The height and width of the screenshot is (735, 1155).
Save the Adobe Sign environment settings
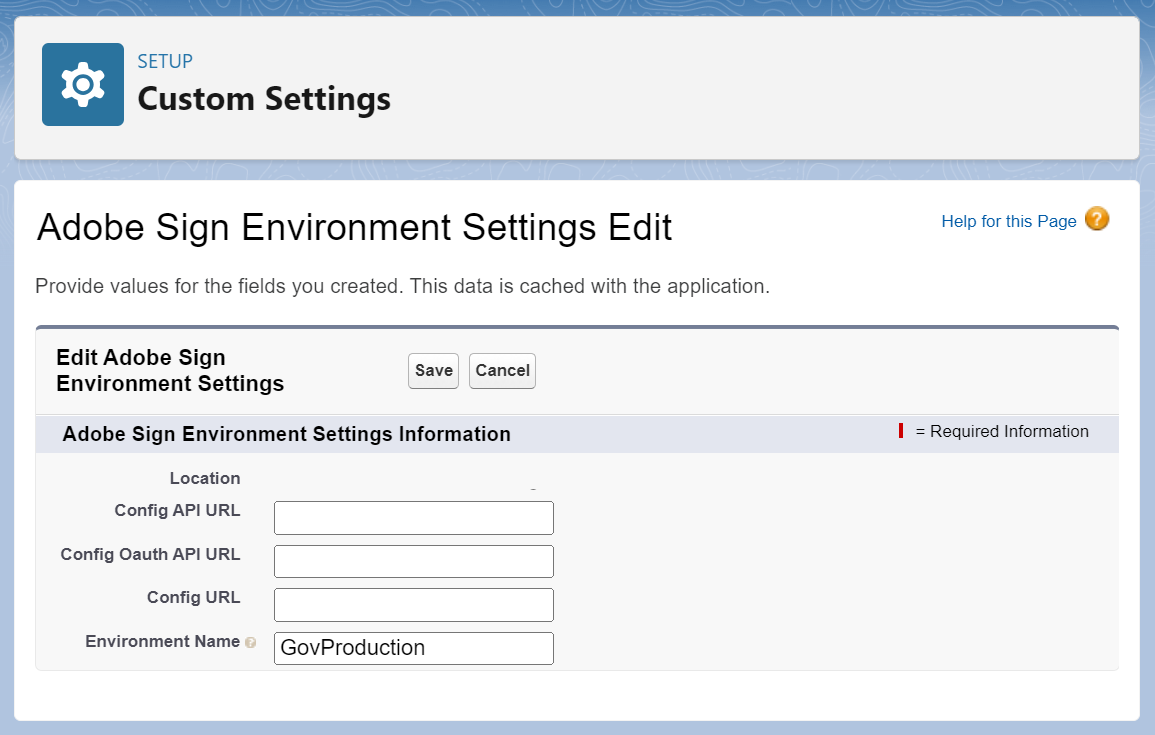(433, 370)
